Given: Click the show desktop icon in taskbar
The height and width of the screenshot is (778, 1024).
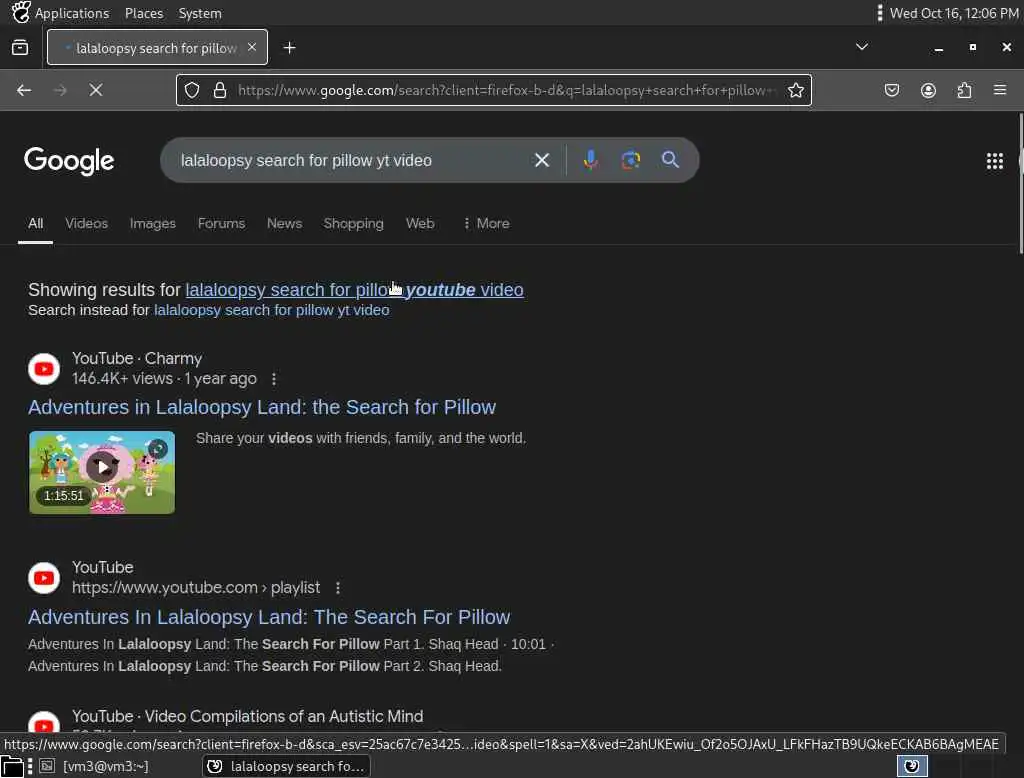Looking at the screenshot, I should 12,766.
